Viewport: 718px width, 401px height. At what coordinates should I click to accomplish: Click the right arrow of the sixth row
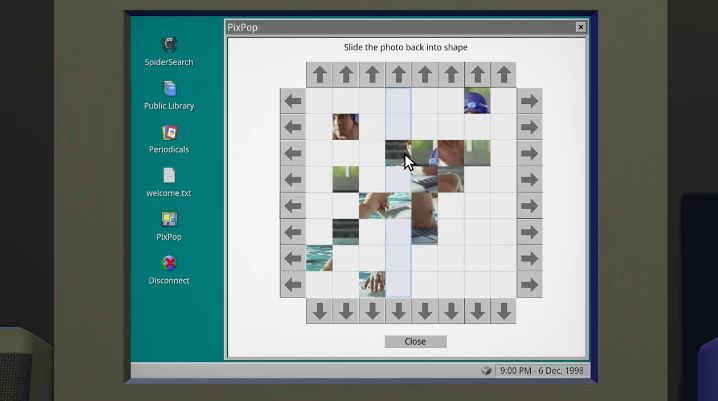(x=530, y=232)
